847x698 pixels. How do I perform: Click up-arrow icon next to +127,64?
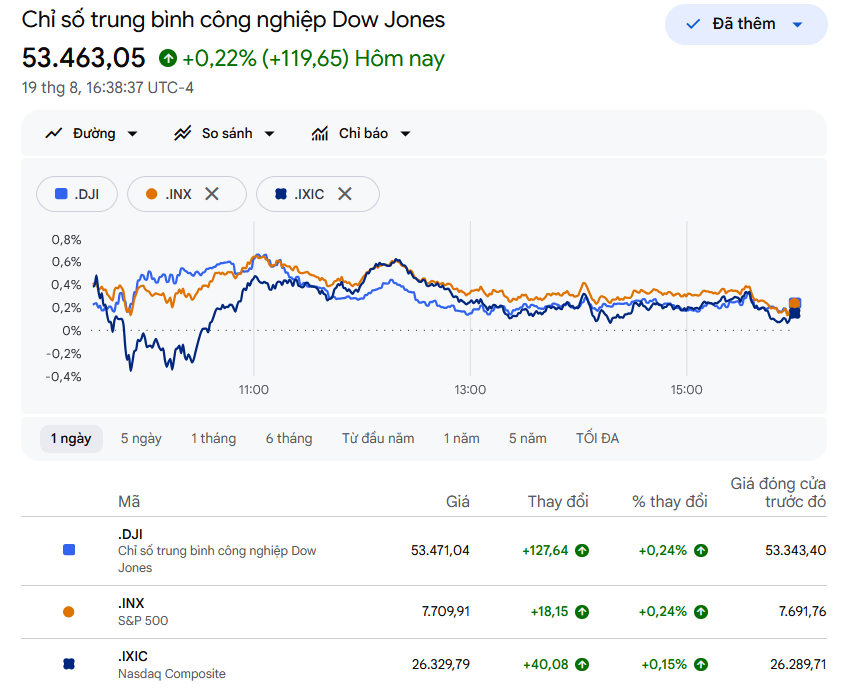point(582,551)
